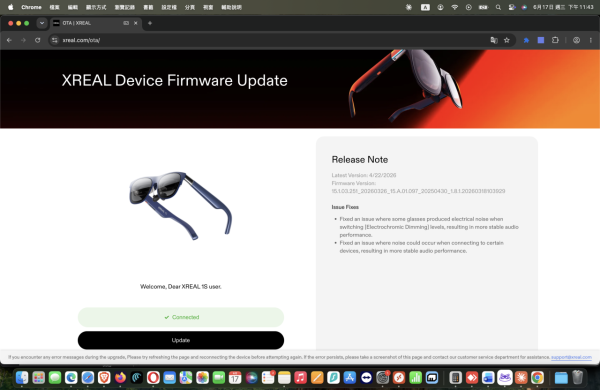Open the blue folder stack in Dock
The image size is (600, 390).
pyautogui.click(x=561, y=378)
